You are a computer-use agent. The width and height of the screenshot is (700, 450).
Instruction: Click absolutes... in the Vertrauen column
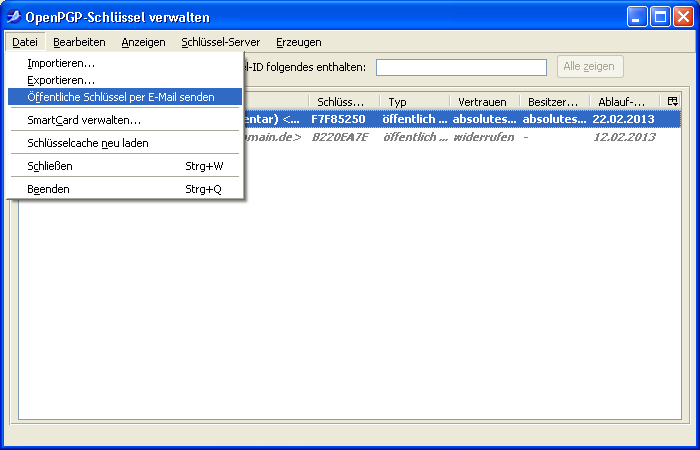click(x=484, y=119)
